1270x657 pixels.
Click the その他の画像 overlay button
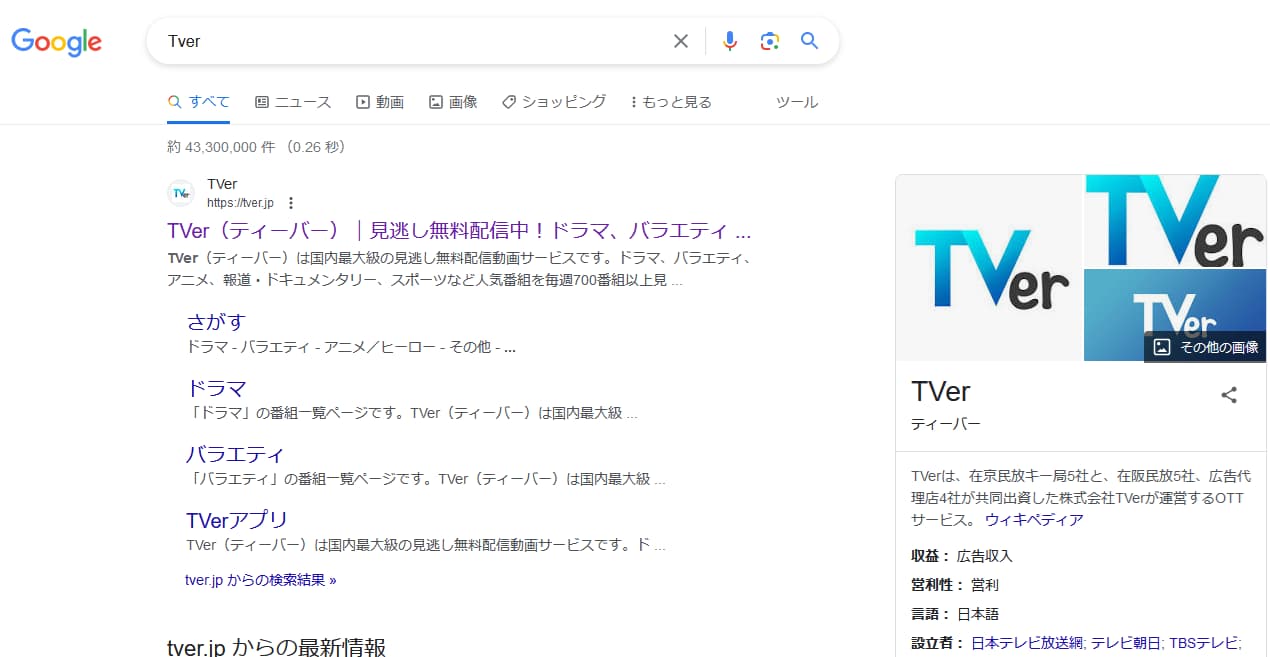[x=1205, y=347]
